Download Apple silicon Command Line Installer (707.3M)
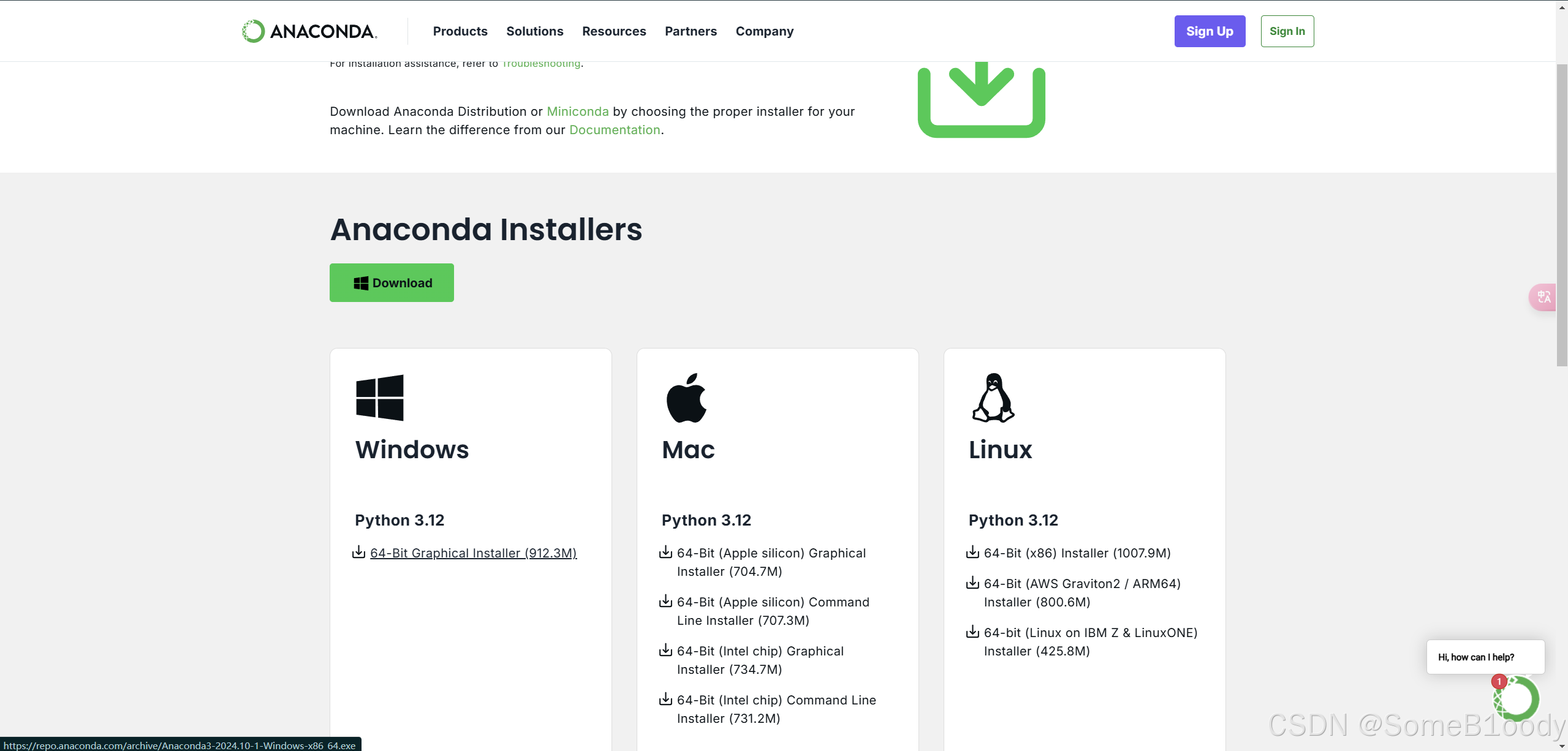 point(773,611)
